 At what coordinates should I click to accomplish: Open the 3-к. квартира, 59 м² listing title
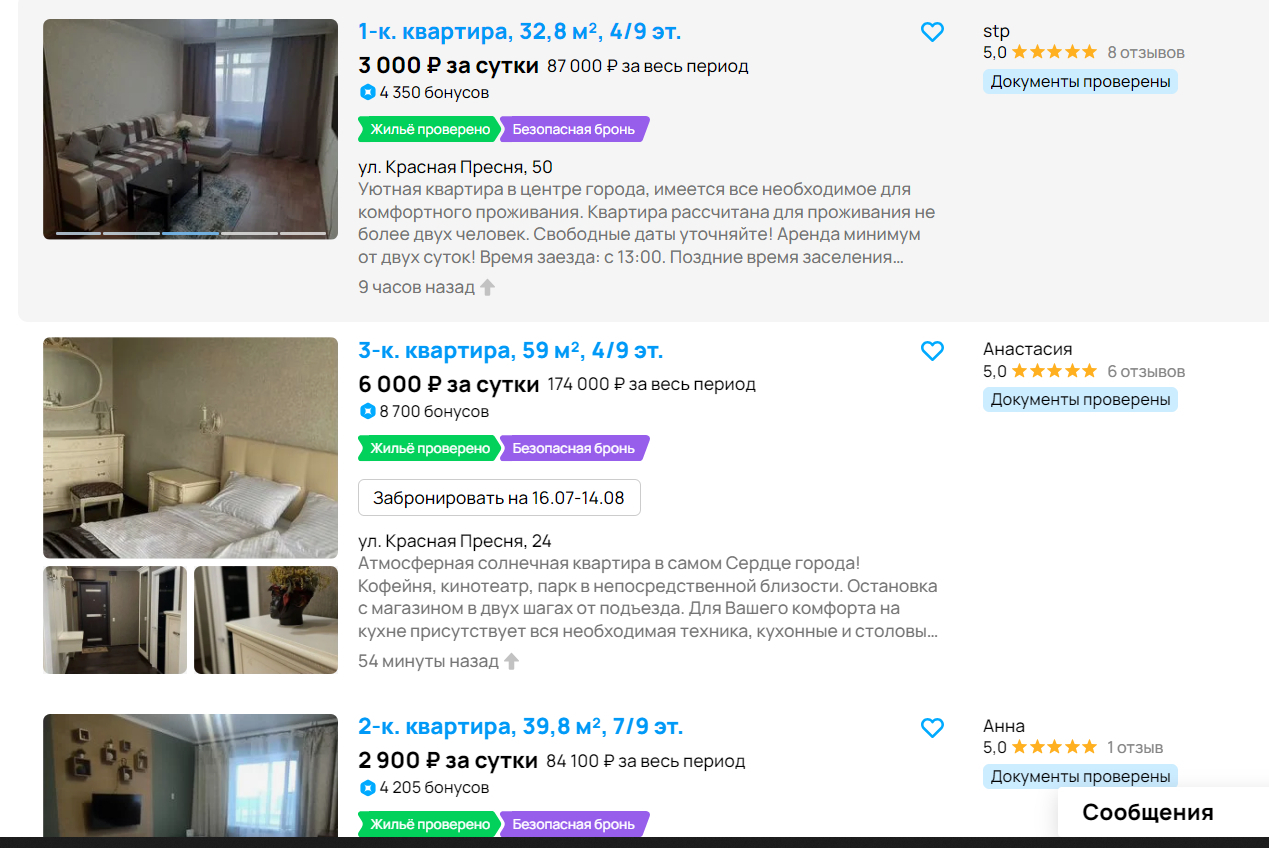pos(511,351)
